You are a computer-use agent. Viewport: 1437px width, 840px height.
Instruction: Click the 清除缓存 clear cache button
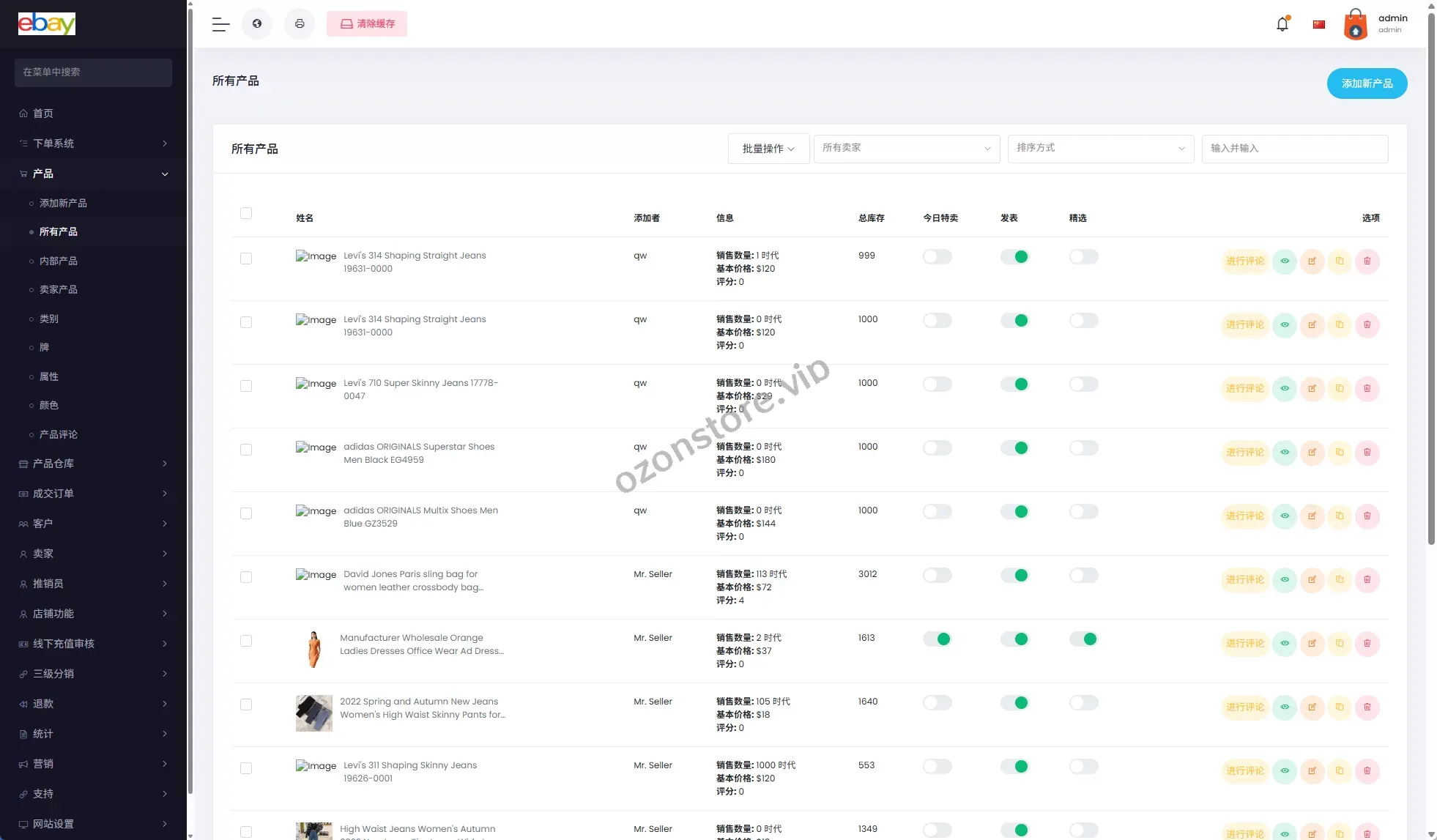pos(367,24)
